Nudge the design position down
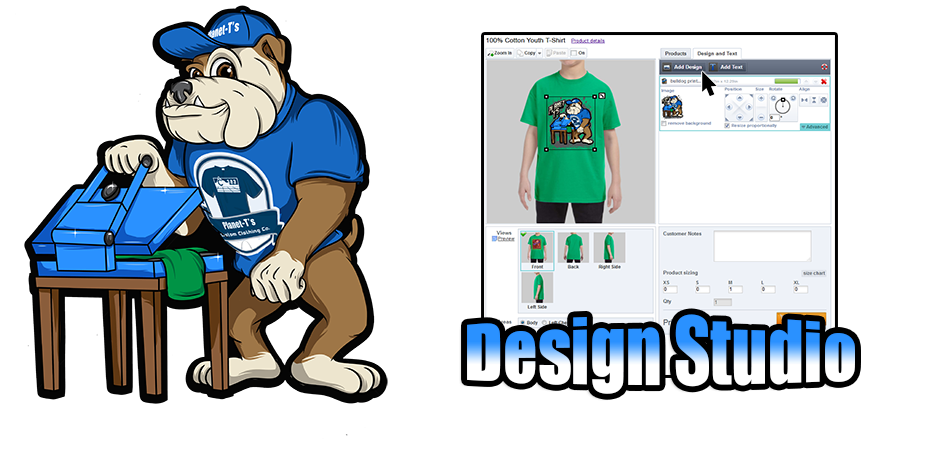927x451 pixels. click(x=740, y=117)
